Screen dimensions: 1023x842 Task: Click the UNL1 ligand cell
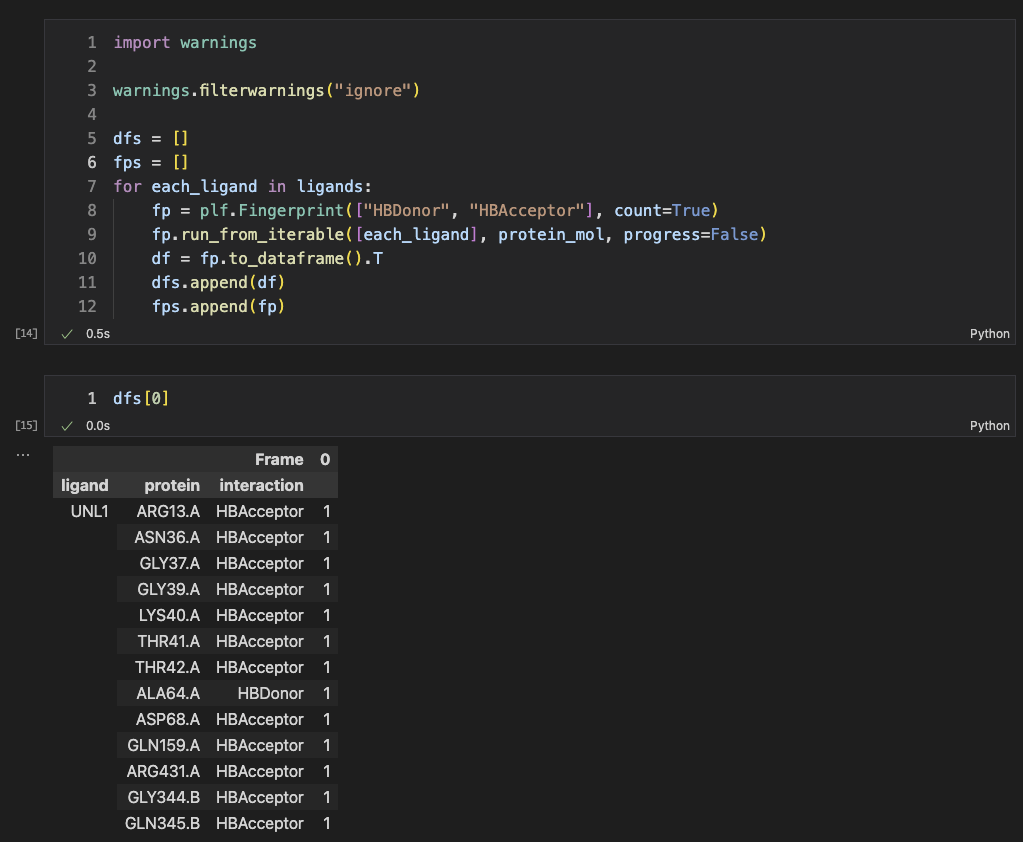coord(89,511)
